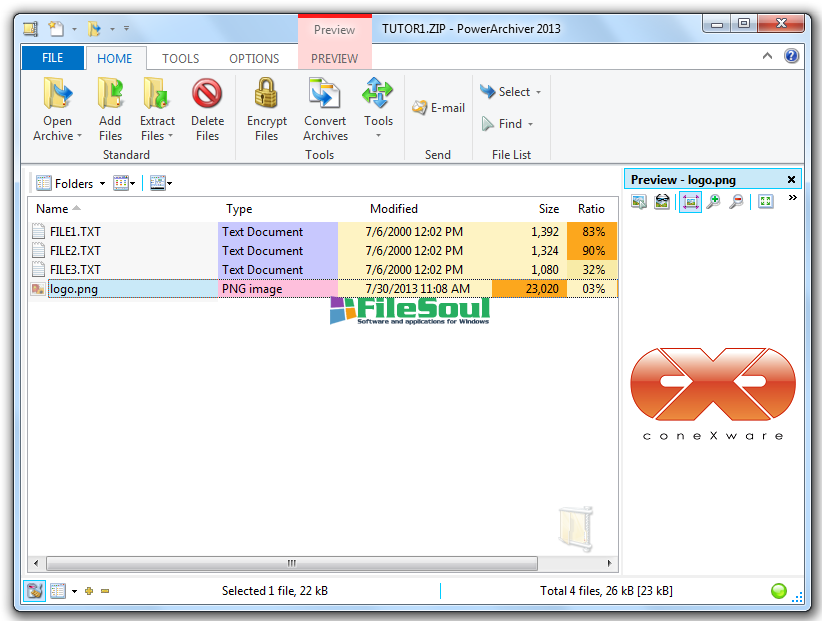
Task: Switch to the HOME tab
Action: (115, 58)
